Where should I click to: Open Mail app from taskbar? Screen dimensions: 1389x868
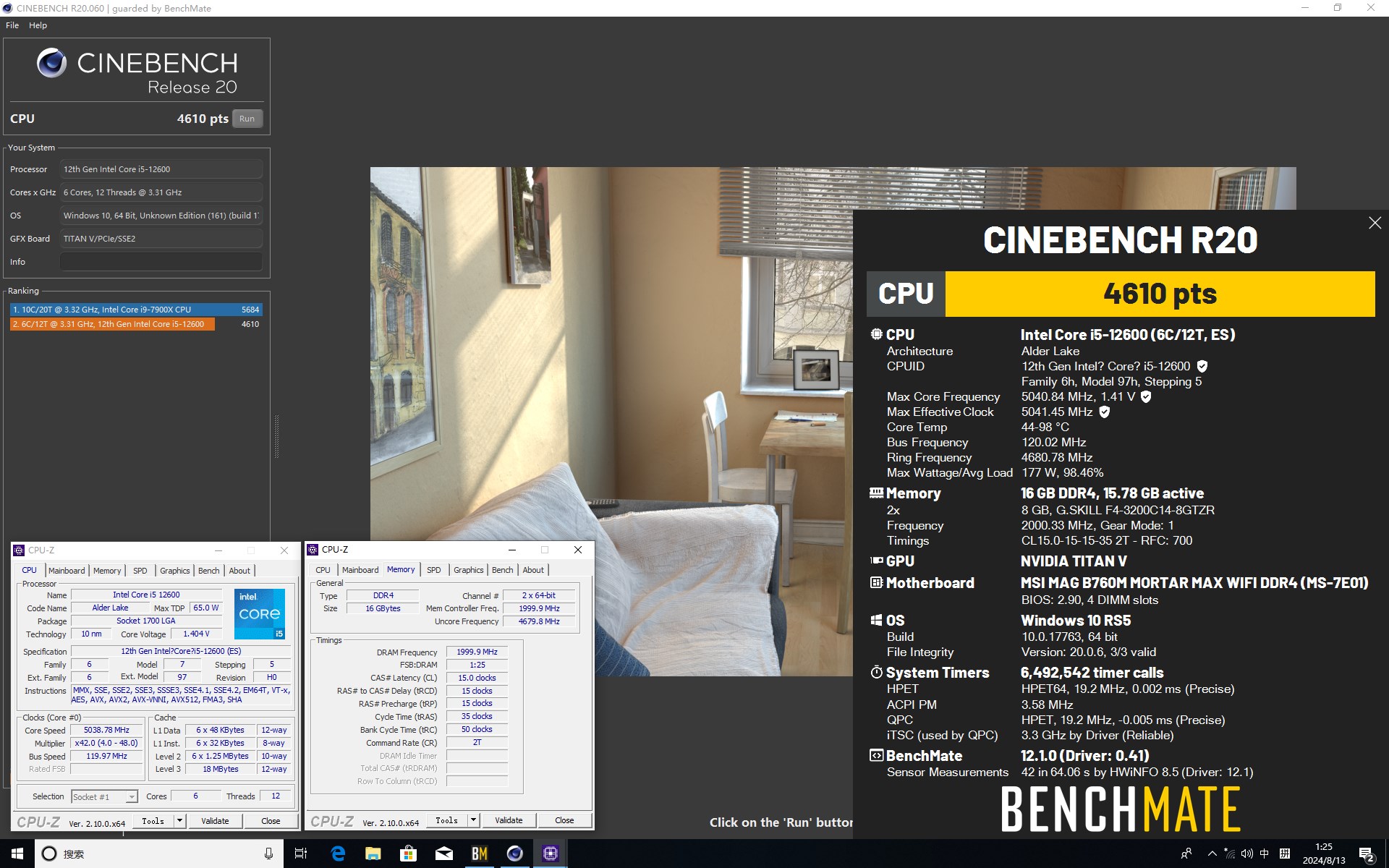(x=444, y=854)
